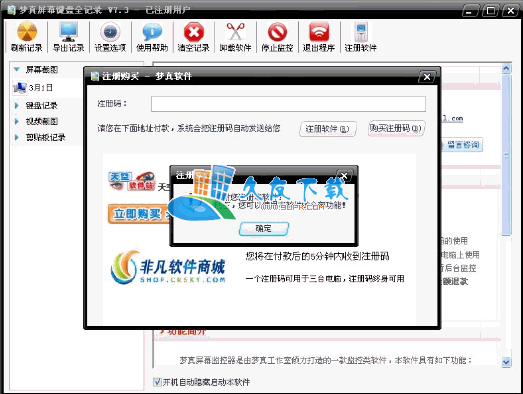The width and height of the screenshot is (523, 394).
Task: Click the 确定 button in message box
Action: pyautogui.click(x=264, y=229)
